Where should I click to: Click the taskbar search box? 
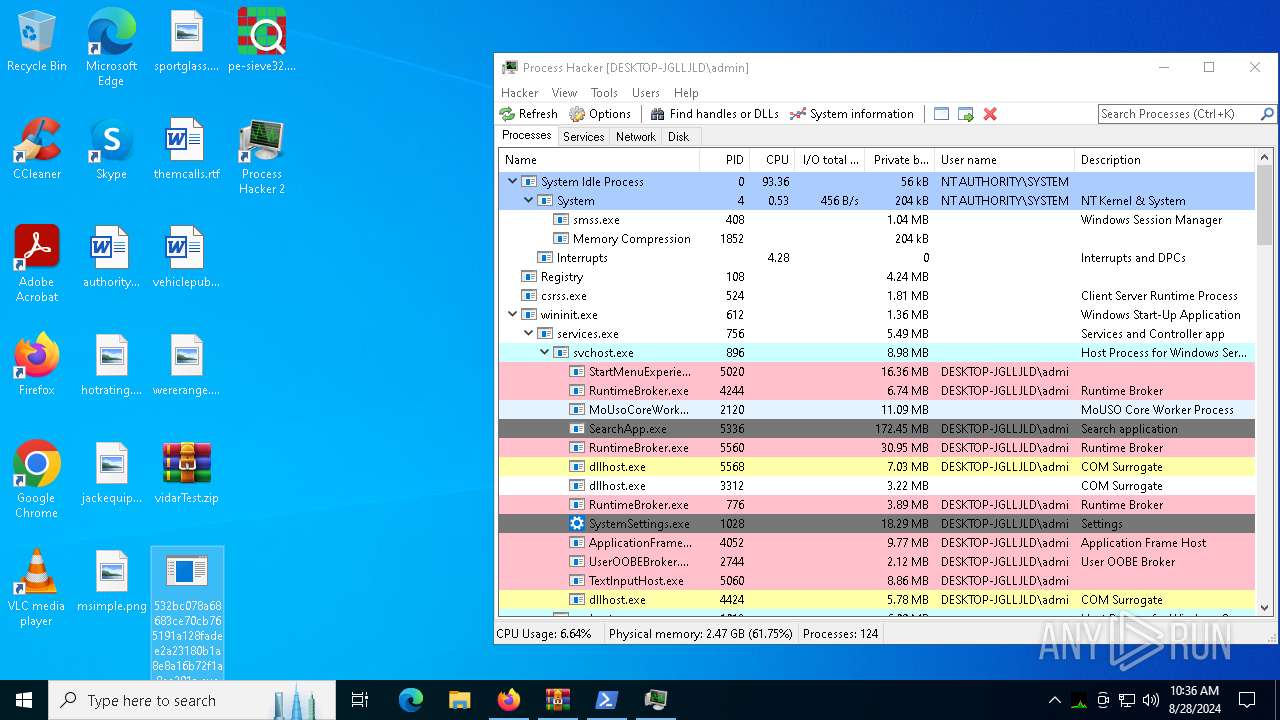click(192, 700)
